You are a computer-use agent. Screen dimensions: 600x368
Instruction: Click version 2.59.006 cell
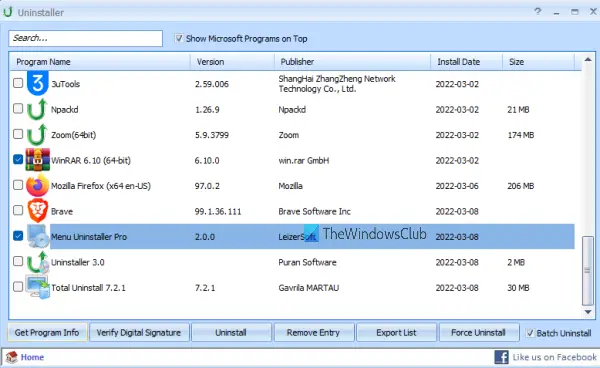point(212,84)
